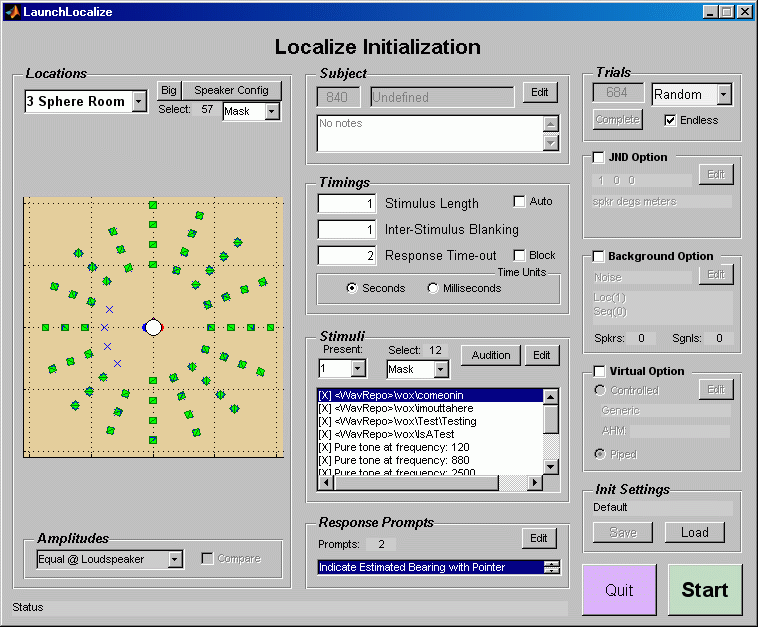Click the Load settings button

695,533
